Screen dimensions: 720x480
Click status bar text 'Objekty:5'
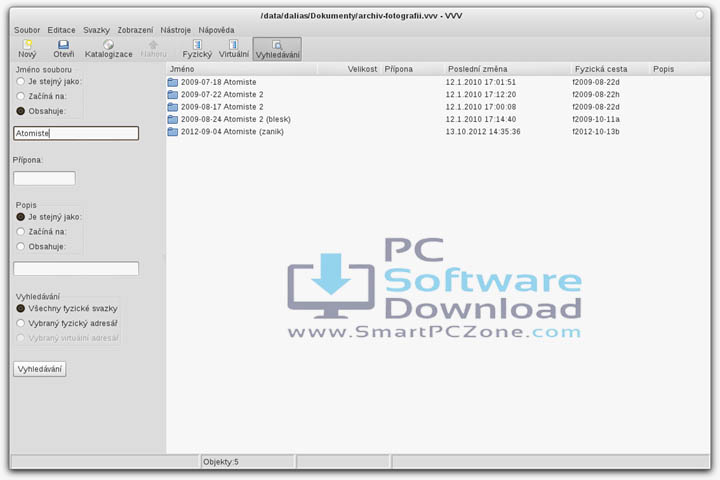(221, 462)
